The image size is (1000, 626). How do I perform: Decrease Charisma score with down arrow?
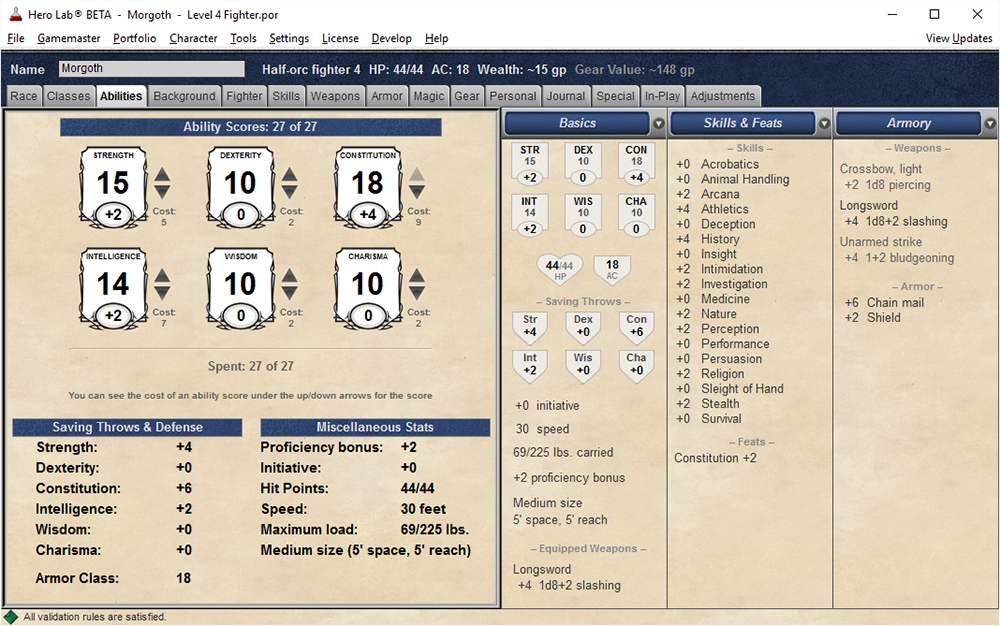(417, 293)
